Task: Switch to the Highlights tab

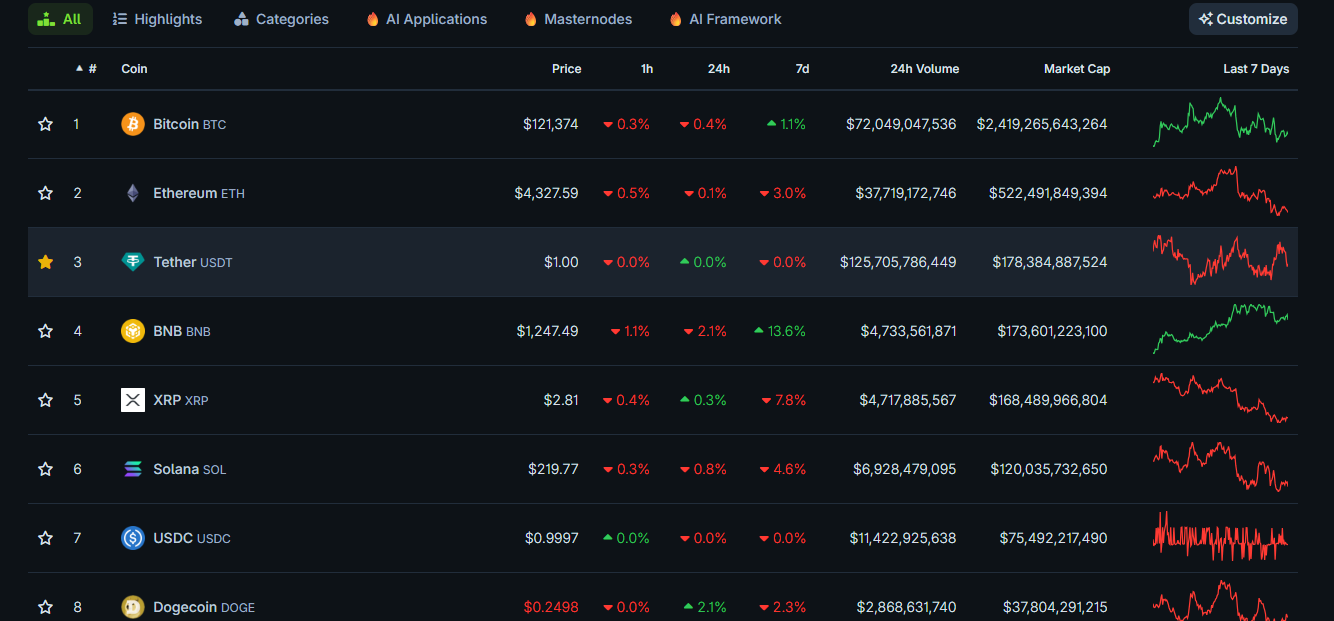Action: click(x=157, y=19)
